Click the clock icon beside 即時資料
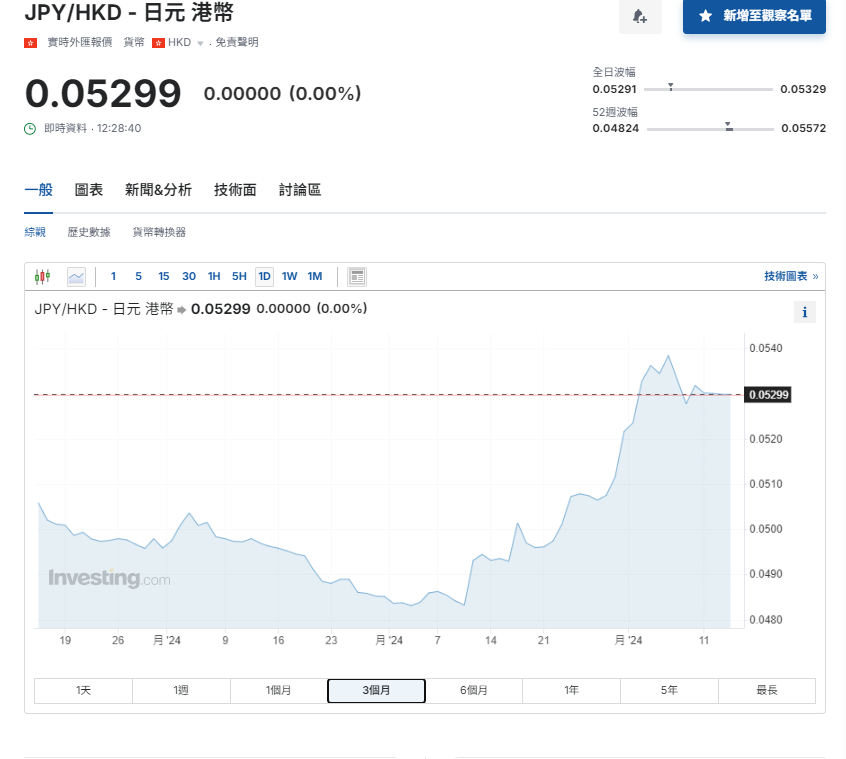 [30, 128]
